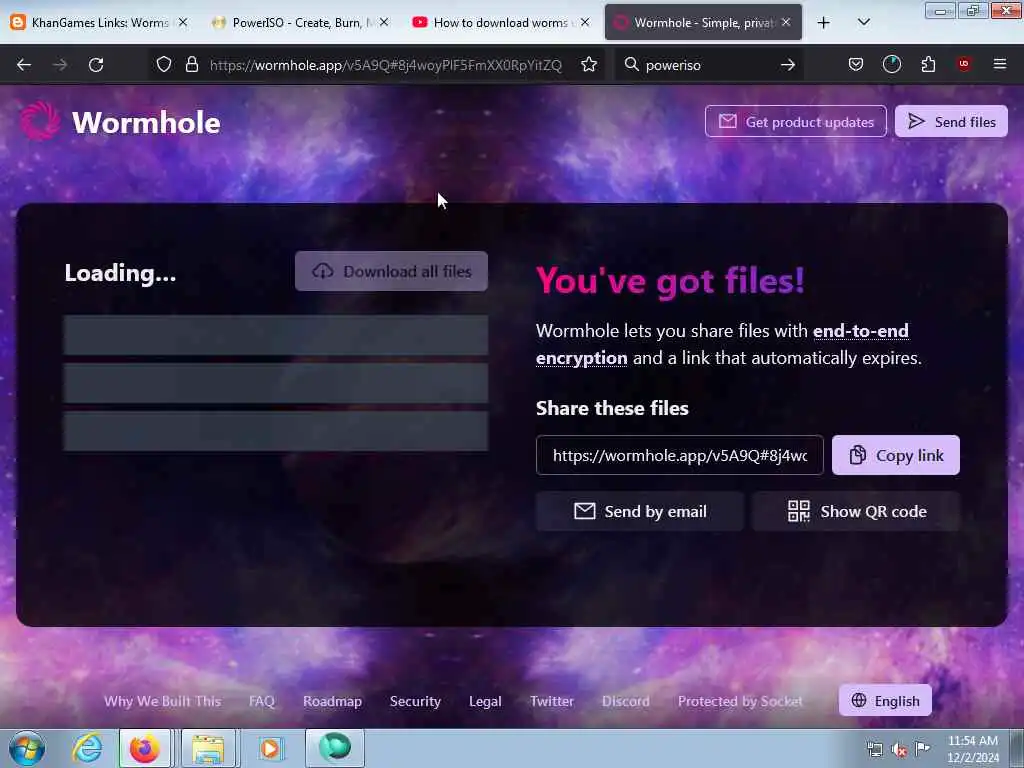Click the share link text field

coord(679,455)
